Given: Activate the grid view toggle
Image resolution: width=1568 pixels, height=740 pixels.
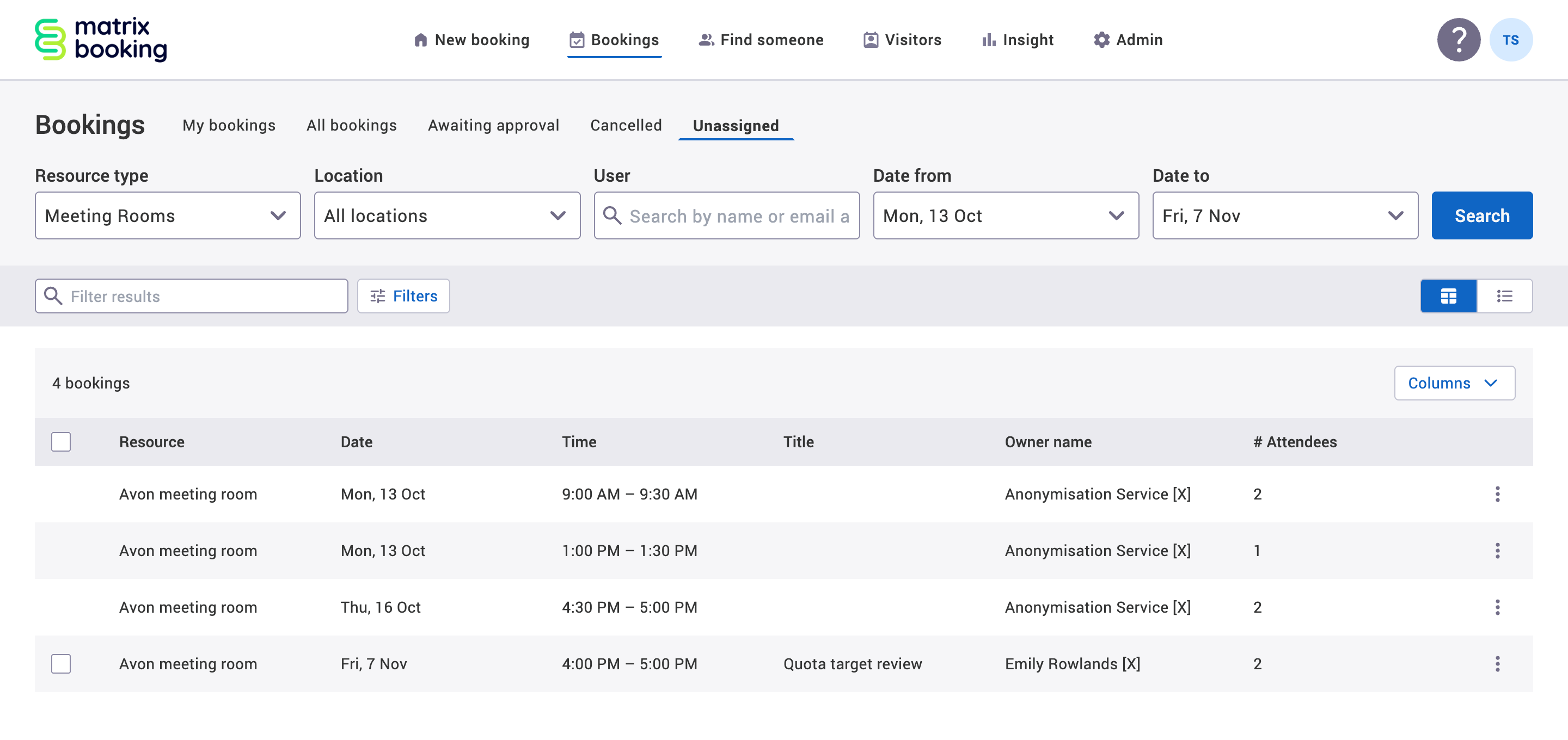Looking at the screenshot, I should [x=1448, y=296].
